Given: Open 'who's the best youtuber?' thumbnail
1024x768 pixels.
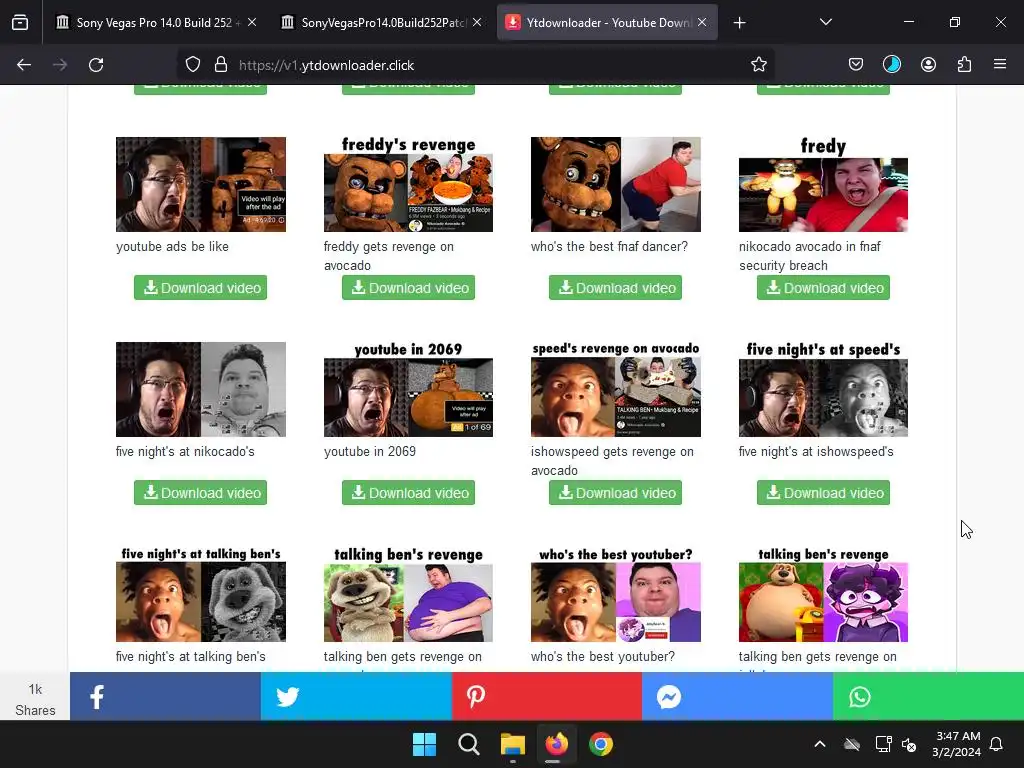Looking at the screenshot, I should tap(615, 594).
